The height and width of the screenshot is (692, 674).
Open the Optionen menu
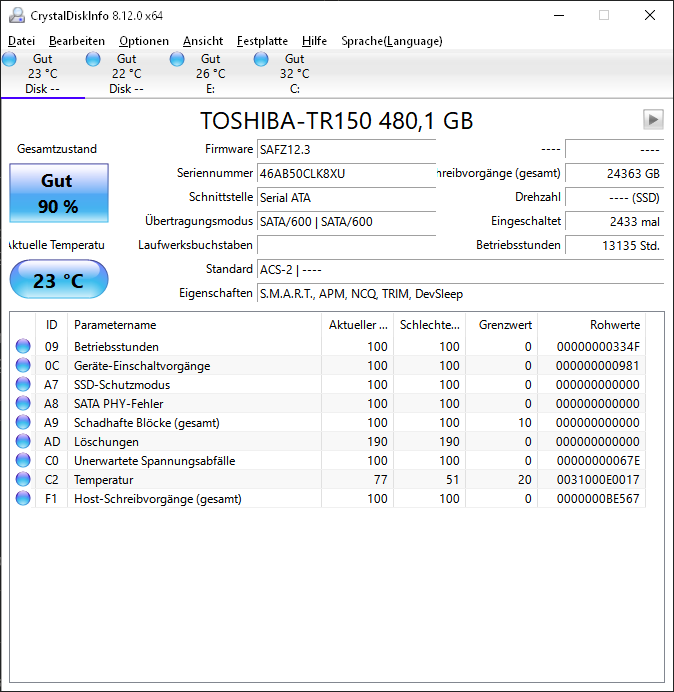144,41
